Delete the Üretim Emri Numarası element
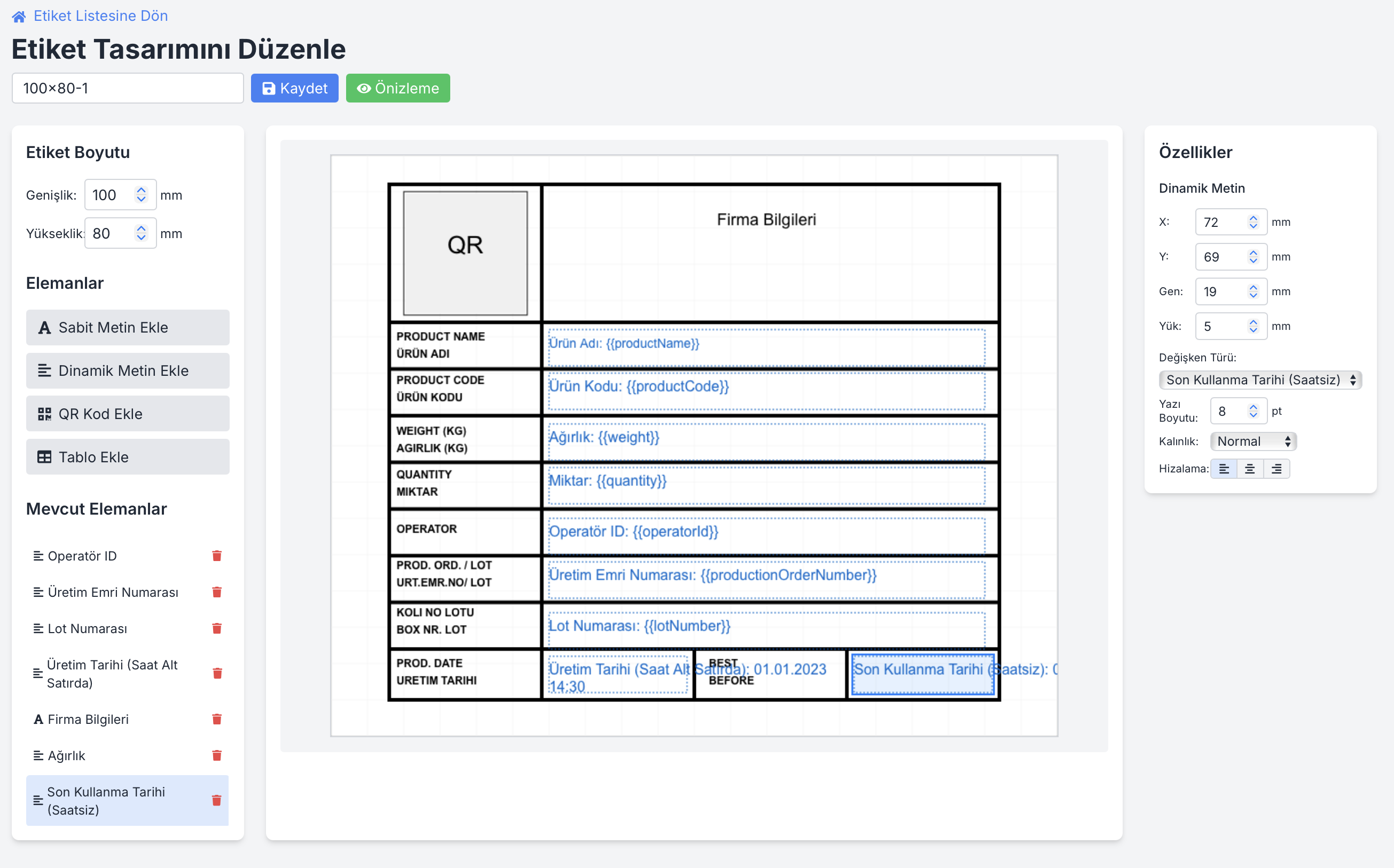The height and width of the screenshot is (868, 1394). 216,592
